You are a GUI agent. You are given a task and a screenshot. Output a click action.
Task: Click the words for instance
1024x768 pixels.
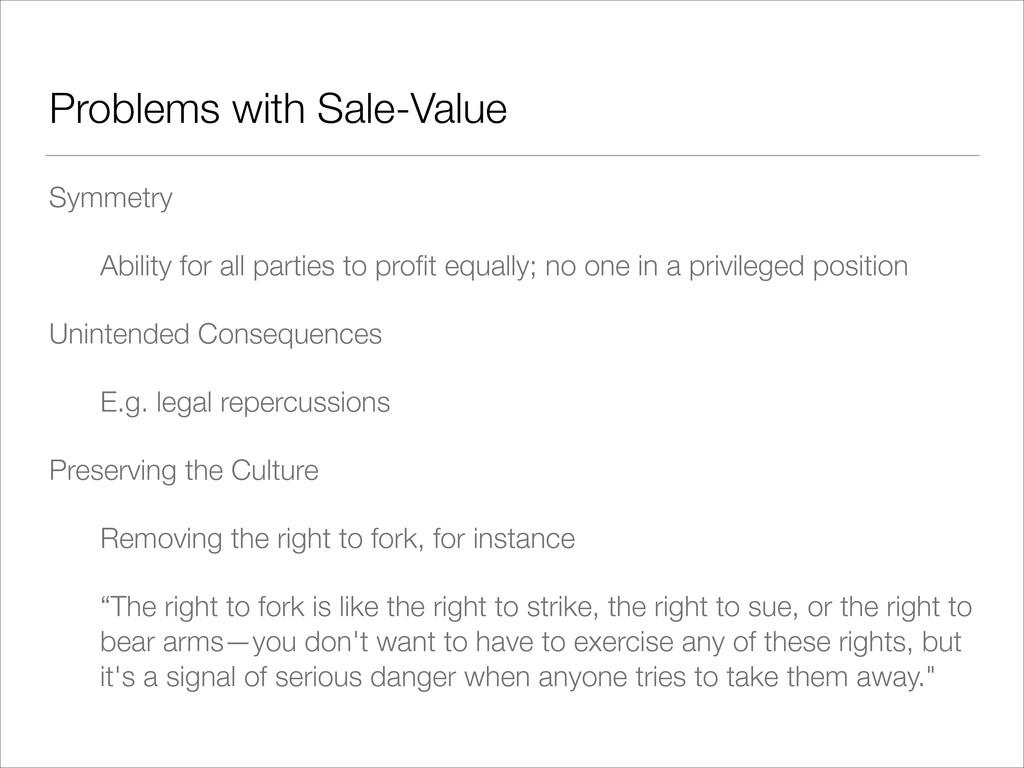504,539
